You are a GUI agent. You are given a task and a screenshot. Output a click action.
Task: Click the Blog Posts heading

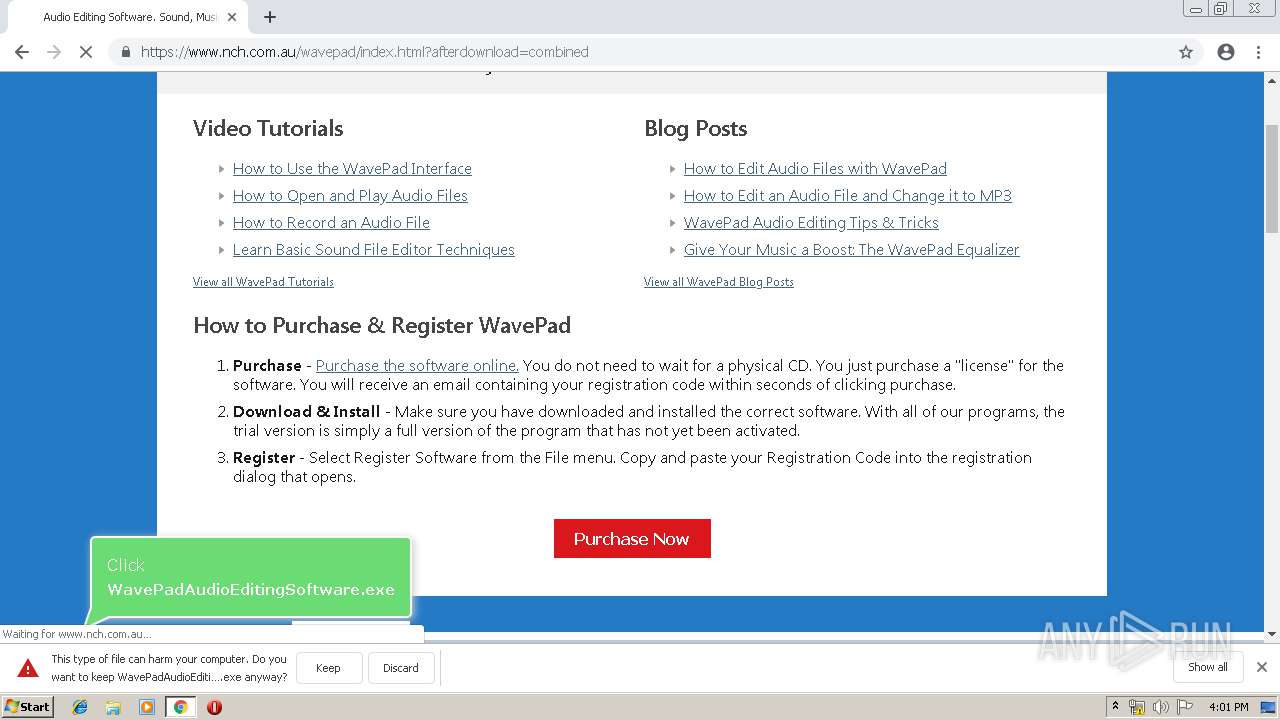click(696, 128)
